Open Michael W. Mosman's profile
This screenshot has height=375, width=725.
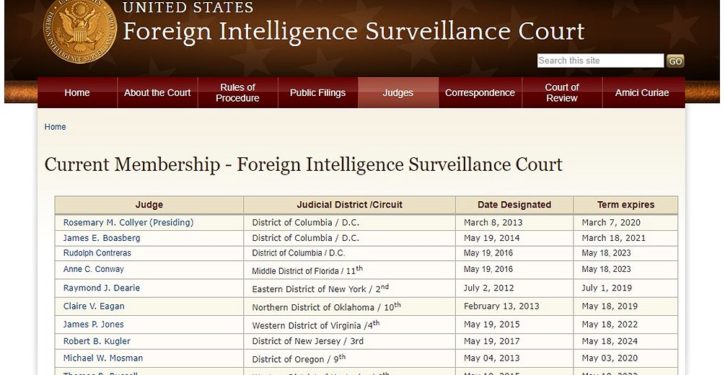(103, 358)
